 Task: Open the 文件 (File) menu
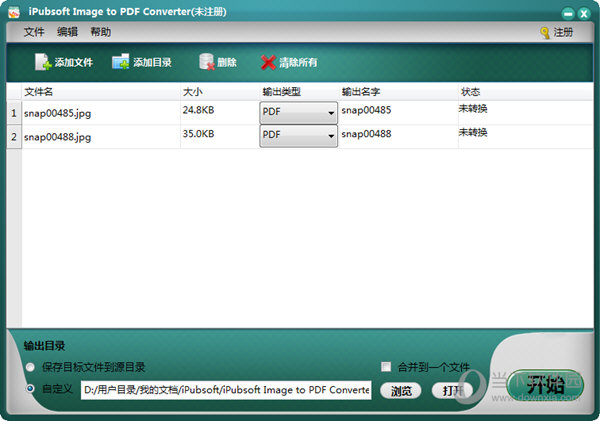34,32
